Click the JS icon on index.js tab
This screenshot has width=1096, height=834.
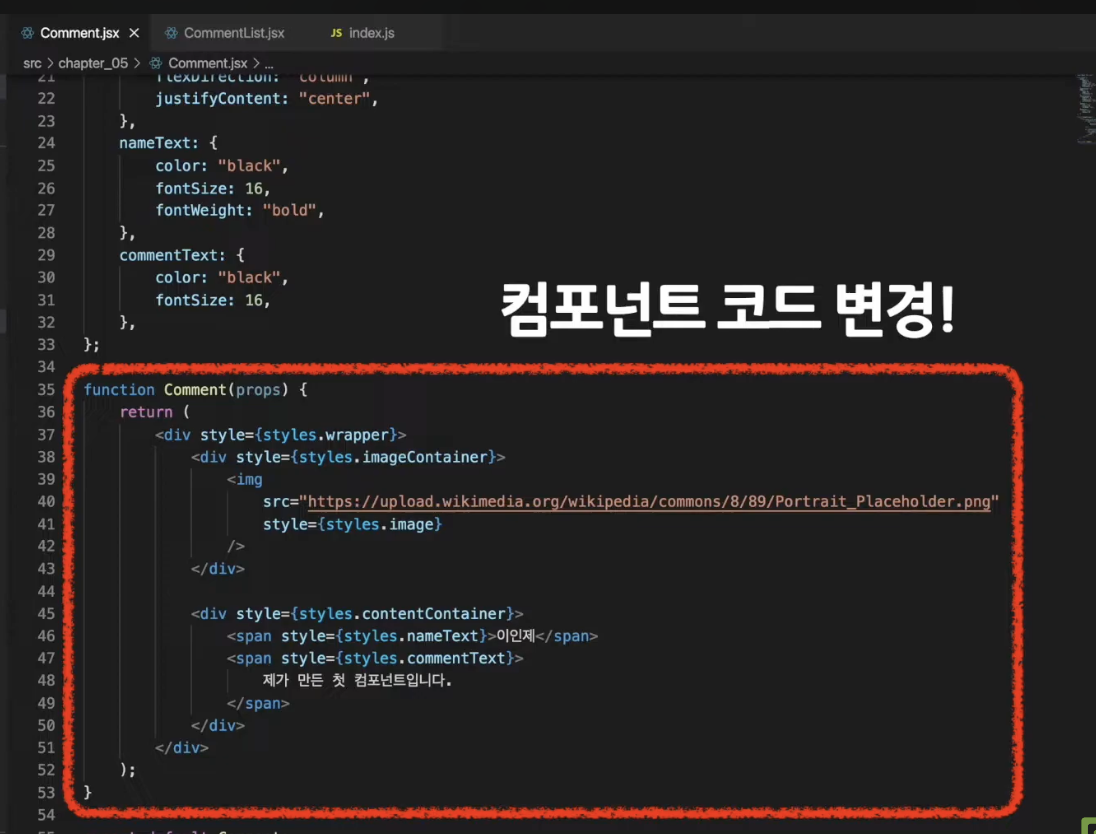tap(336, 33)
